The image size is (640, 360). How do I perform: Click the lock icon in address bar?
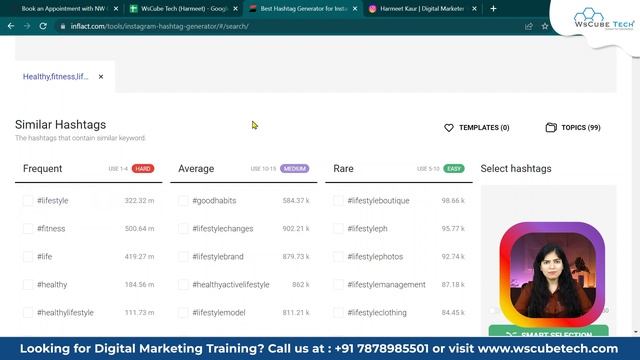[x=62, y=26]
